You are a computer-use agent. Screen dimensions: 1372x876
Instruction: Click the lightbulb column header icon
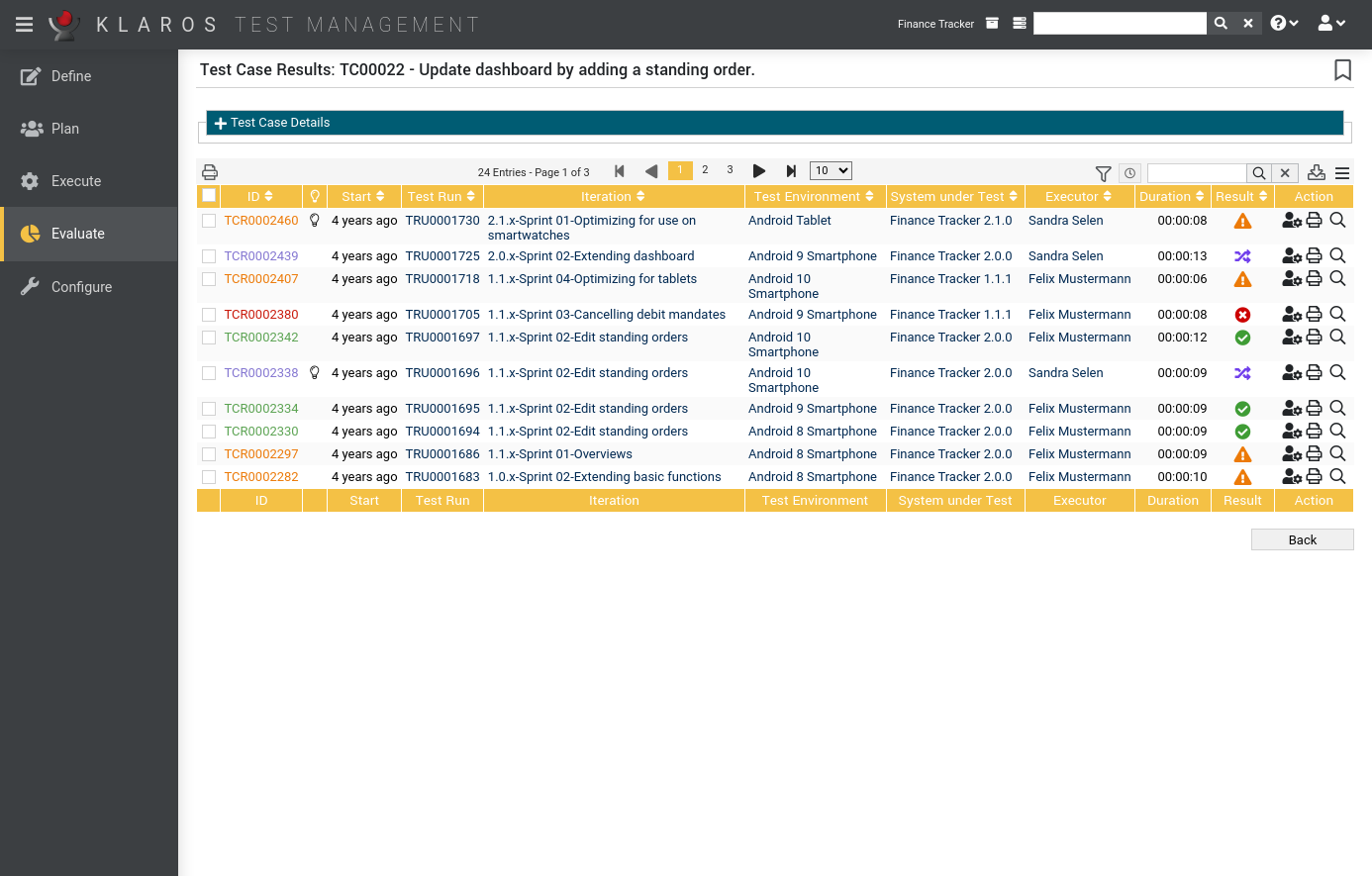[x=315, y=197]
